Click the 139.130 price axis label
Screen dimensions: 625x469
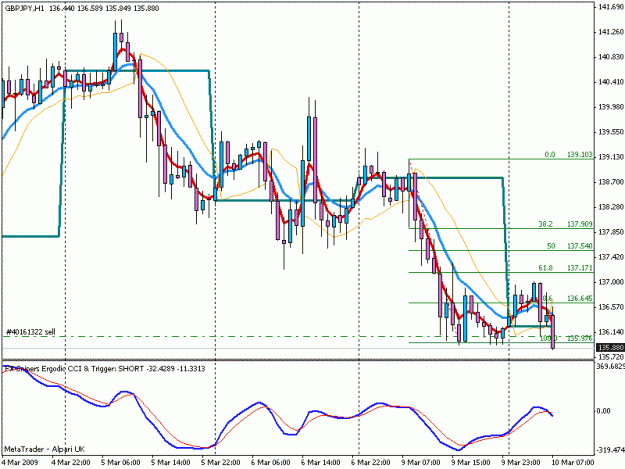click(611, 157)
